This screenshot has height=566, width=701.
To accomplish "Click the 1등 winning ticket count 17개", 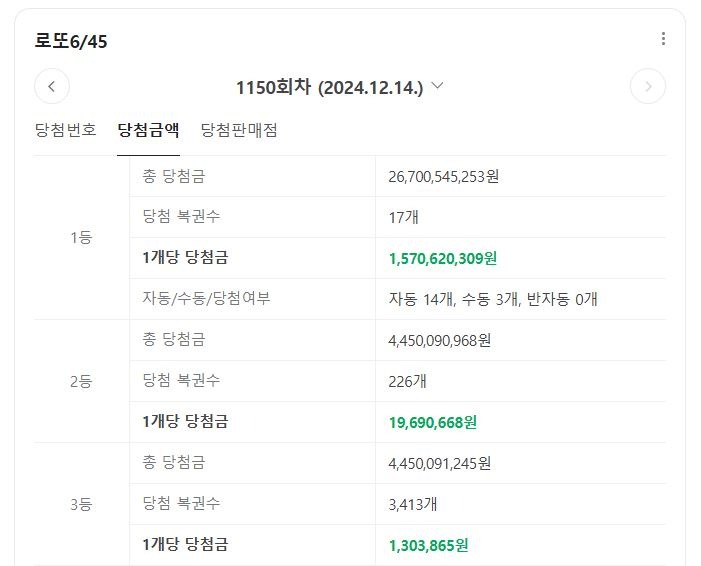I will pos(404,218).
